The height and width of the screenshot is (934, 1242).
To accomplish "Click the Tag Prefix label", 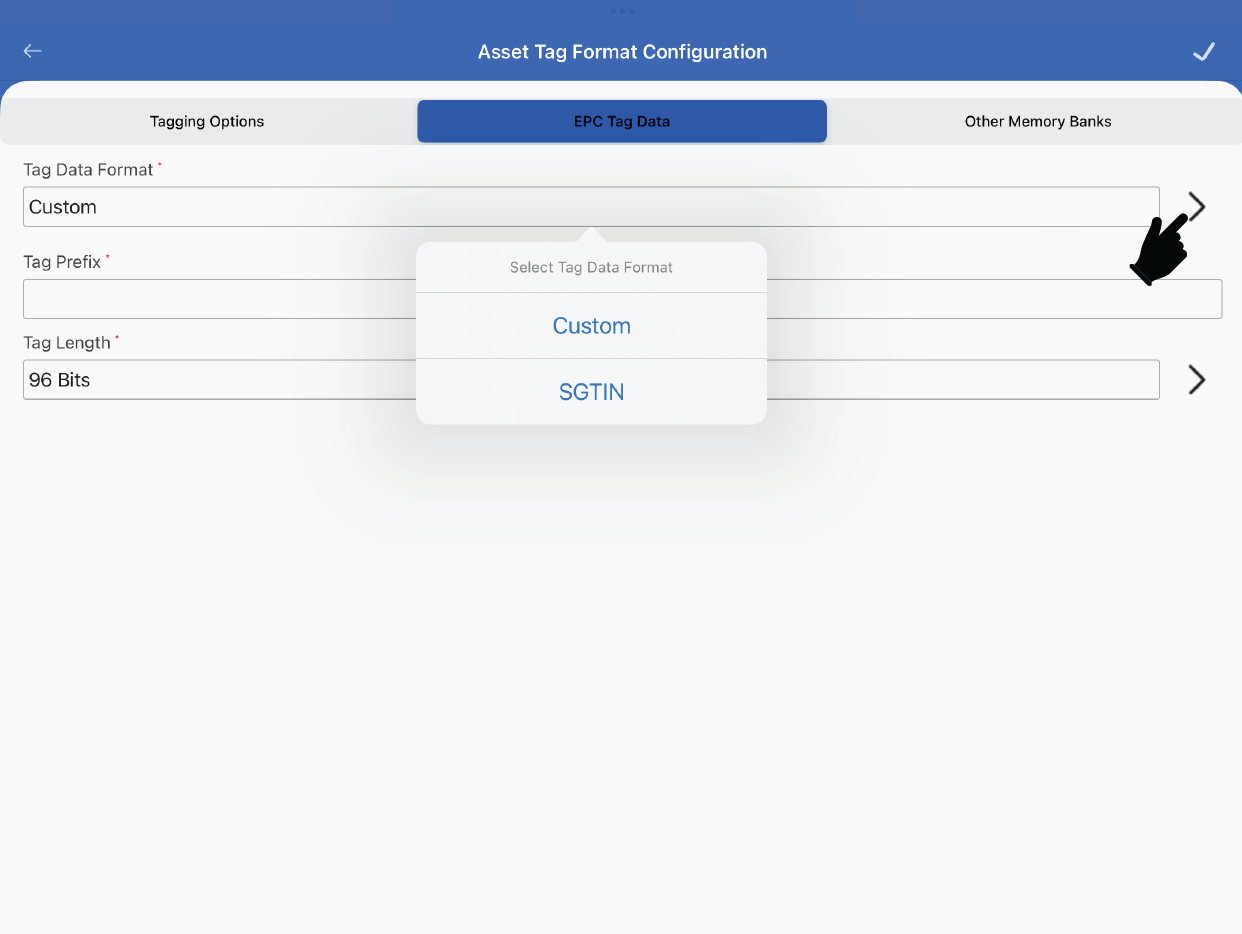I will [62, 262].
